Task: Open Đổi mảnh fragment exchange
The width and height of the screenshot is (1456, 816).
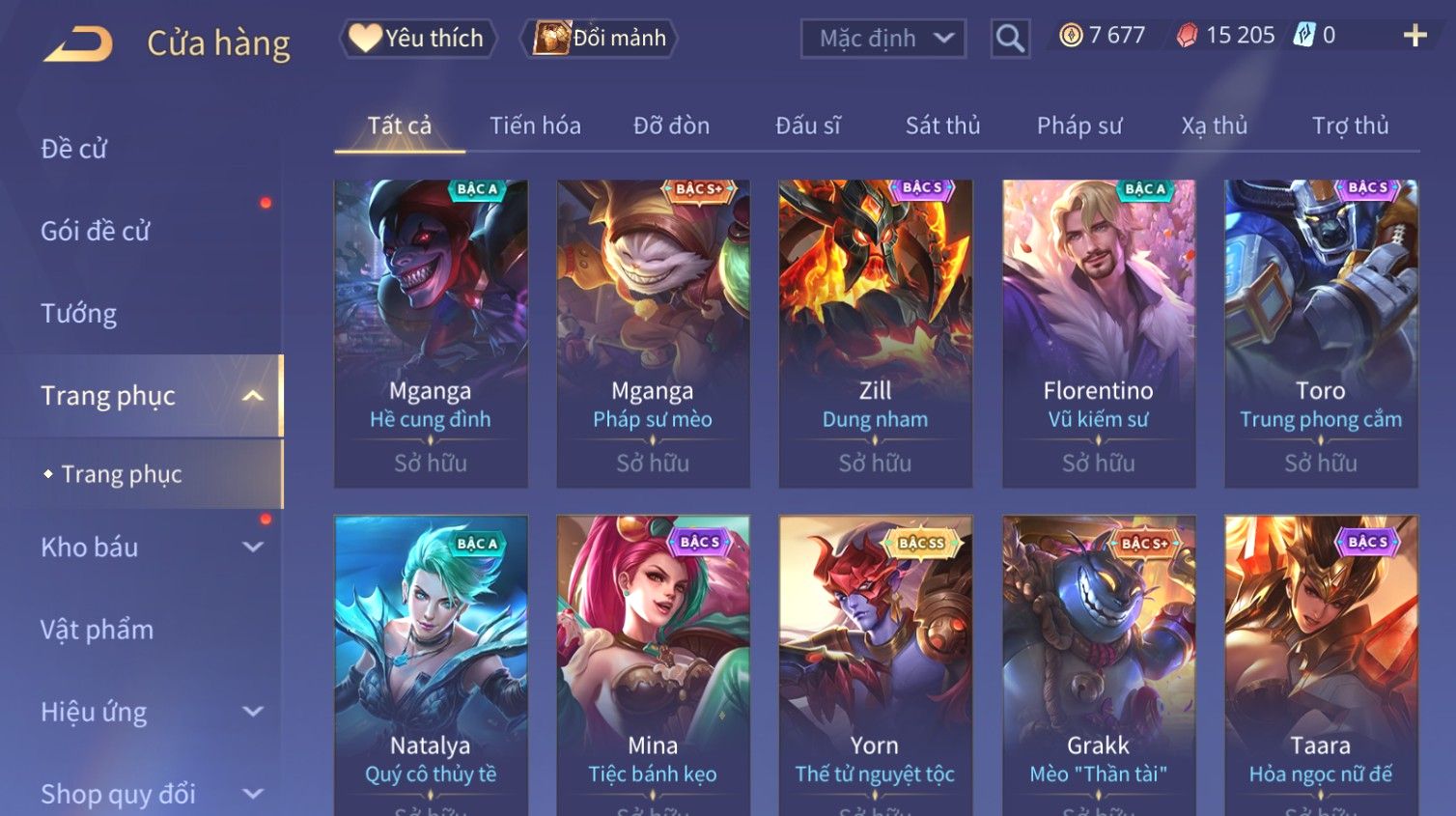Action: coord(599,39)
